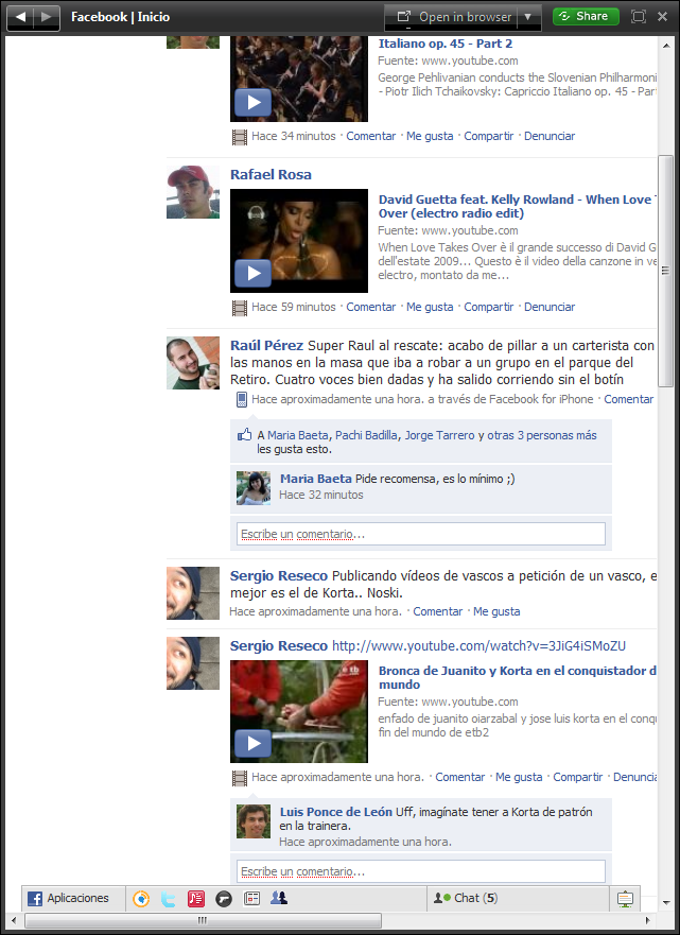Click Luis Ponce de León's avatar
The width and height of the screenshot is (680, 935).
(x=254, y=821)
